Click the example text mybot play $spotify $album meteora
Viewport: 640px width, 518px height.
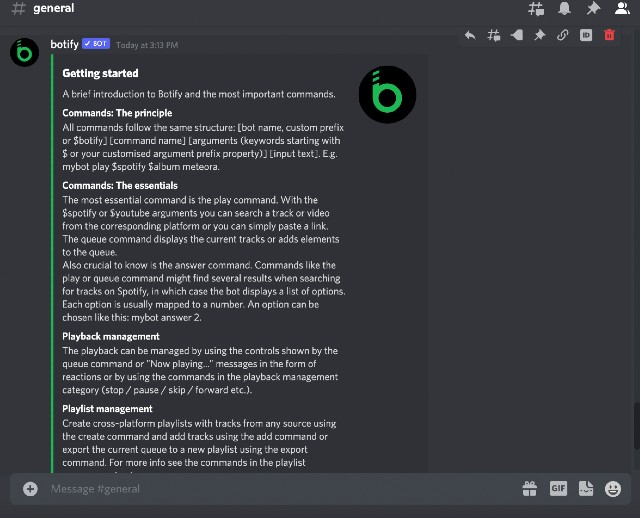[x=141, y=167]
